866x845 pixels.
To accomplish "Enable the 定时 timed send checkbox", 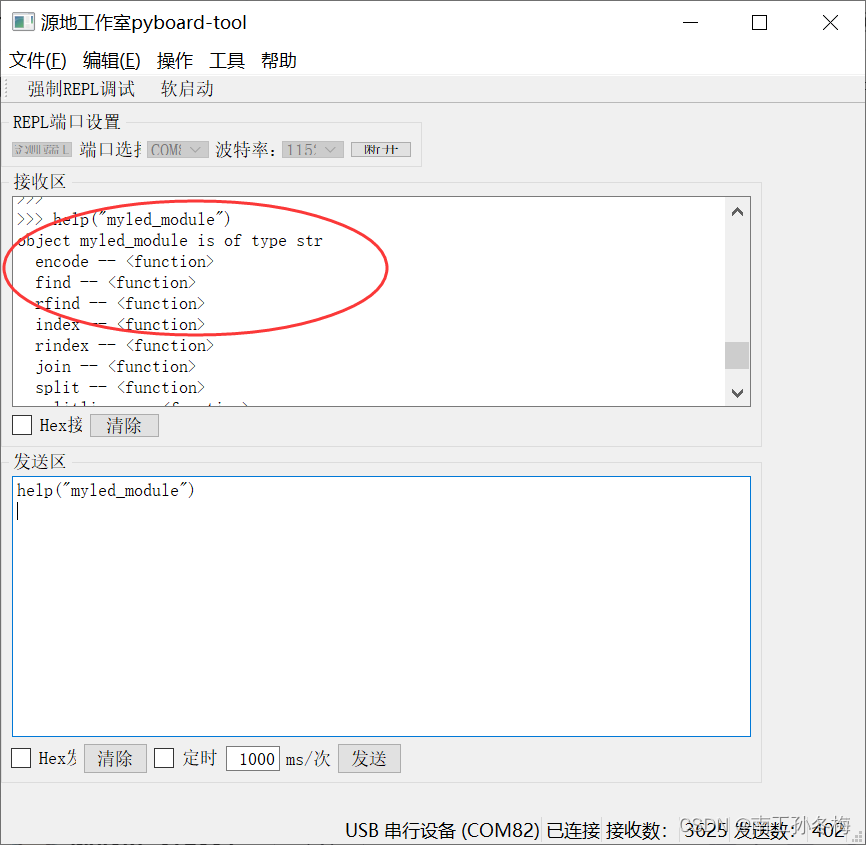I will (163, 758).
